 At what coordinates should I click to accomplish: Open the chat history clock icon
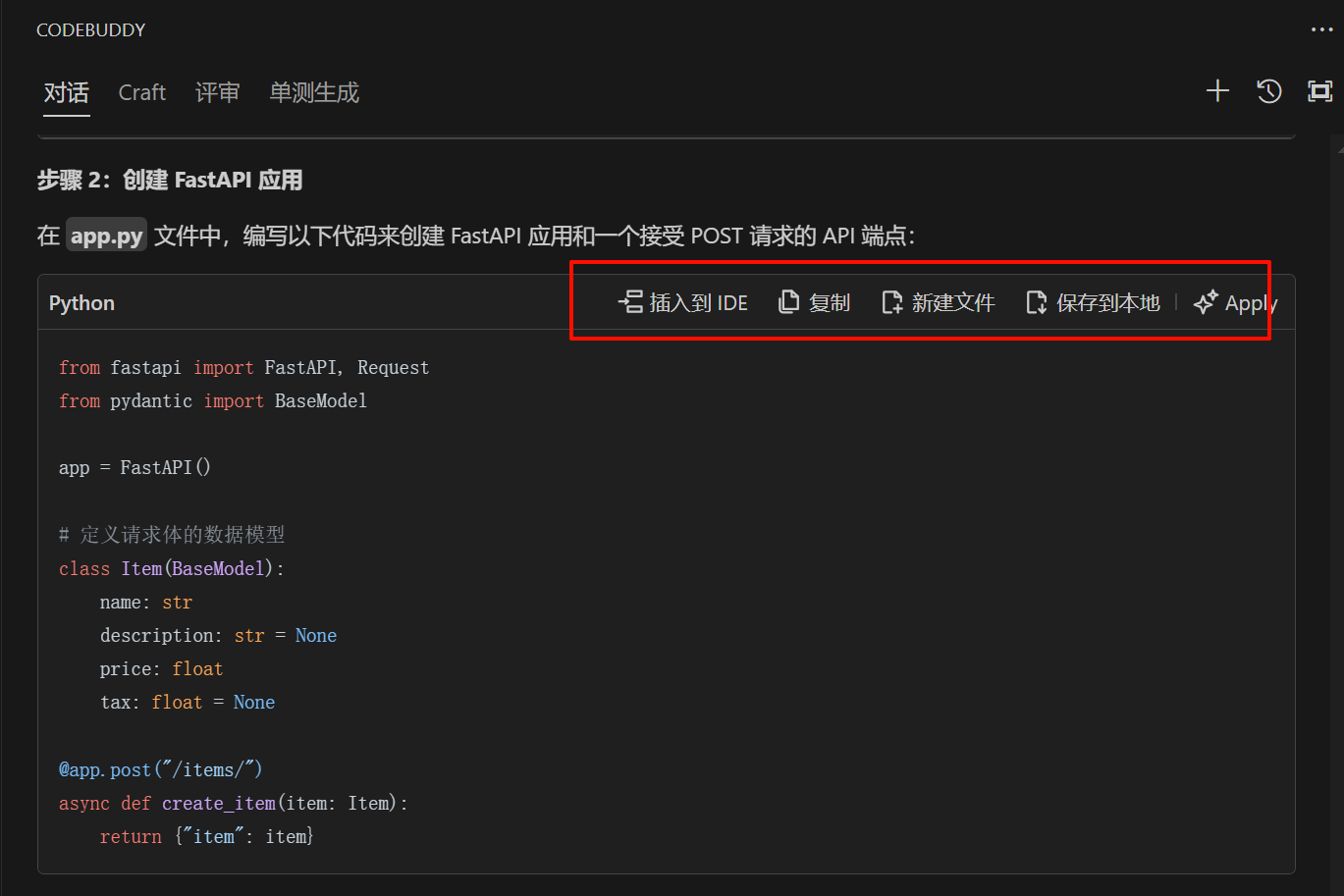1268,91
